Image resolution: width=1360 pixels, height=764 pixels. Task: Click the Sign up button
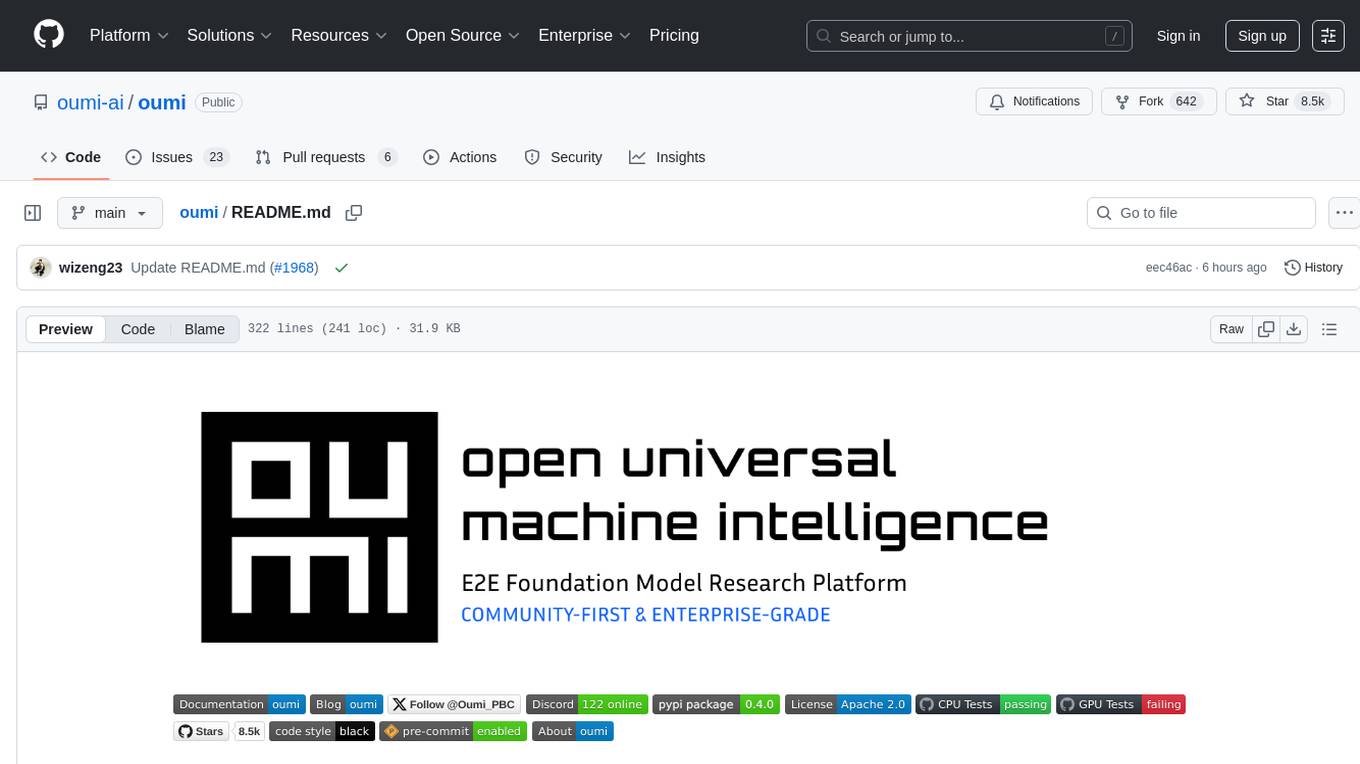[x=1262, y=36]
